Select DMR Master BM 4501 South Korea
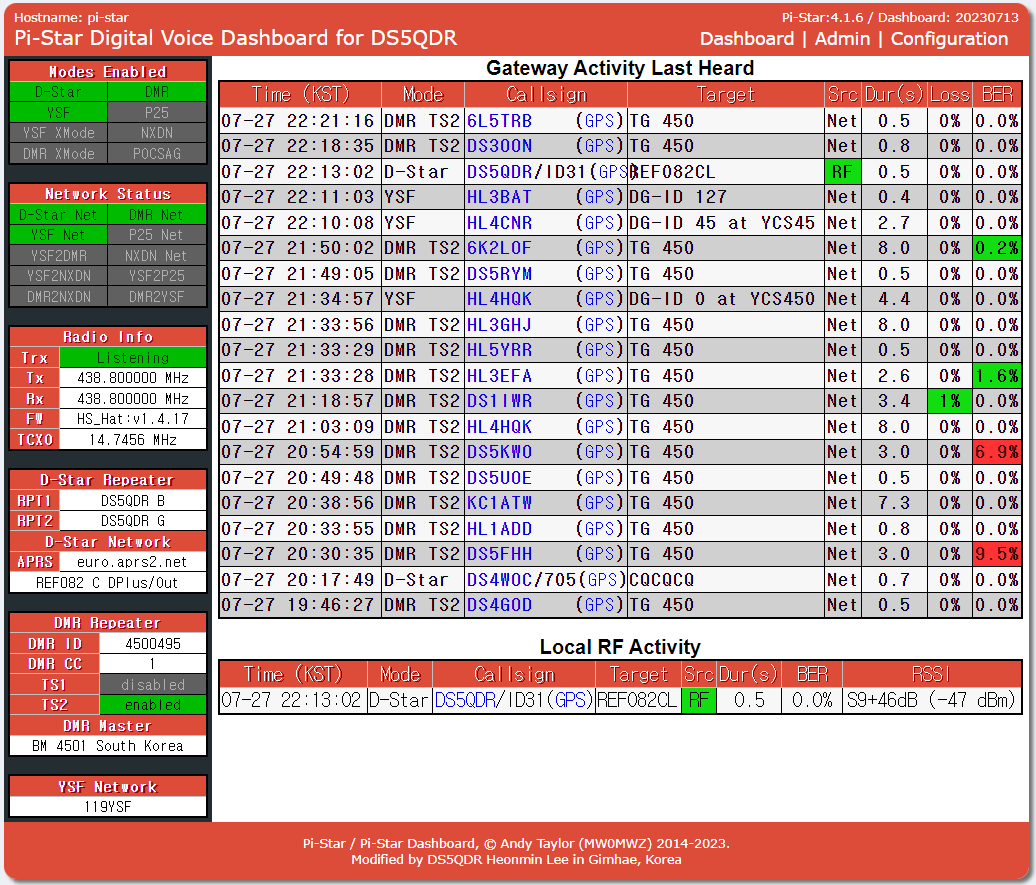Image resolution: width=1036 pixels, height=885 pixels. 108,746
